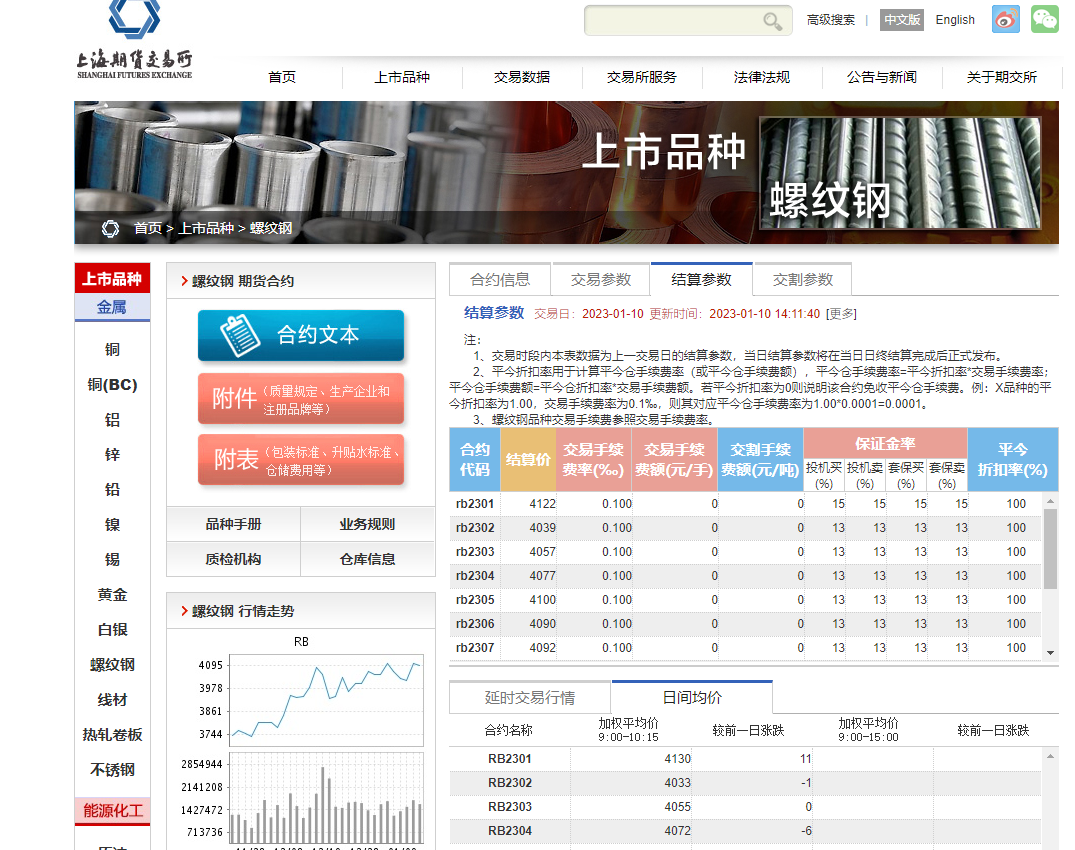Click 螺纹钢 期货合约 panel heading
The width and height of the screenshot is (1075, 850).
(243, 281)
